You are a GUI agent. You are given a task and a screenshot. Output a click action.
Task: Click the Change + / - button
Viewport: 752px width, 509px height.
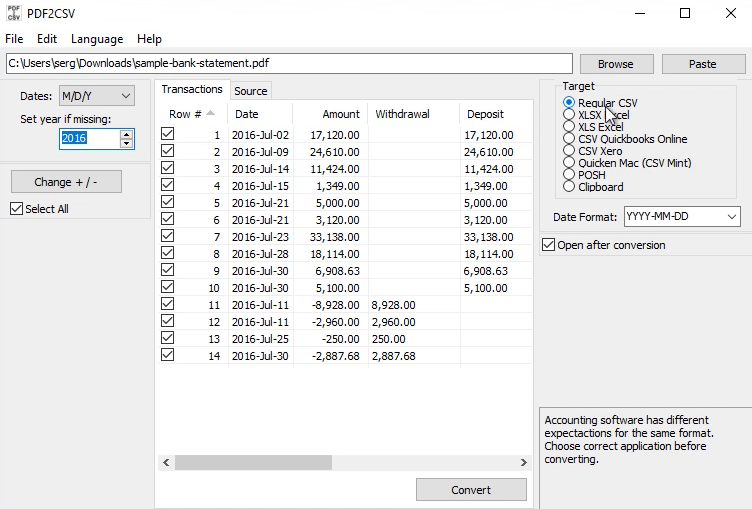coord(66,182)
